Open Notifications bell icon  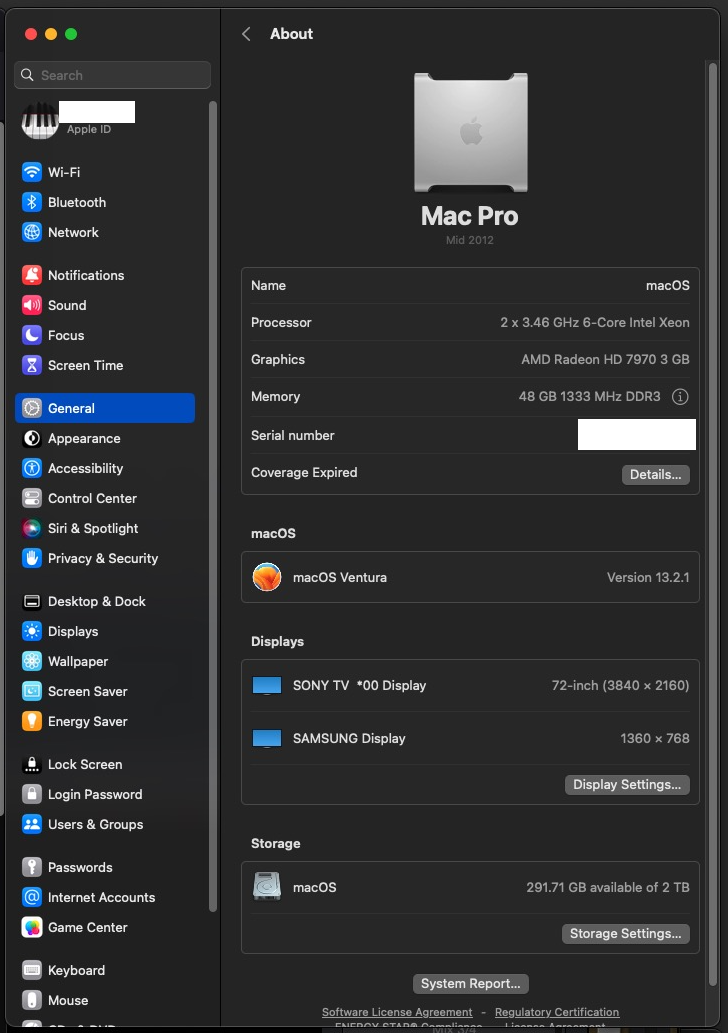[x=32, y=275]
